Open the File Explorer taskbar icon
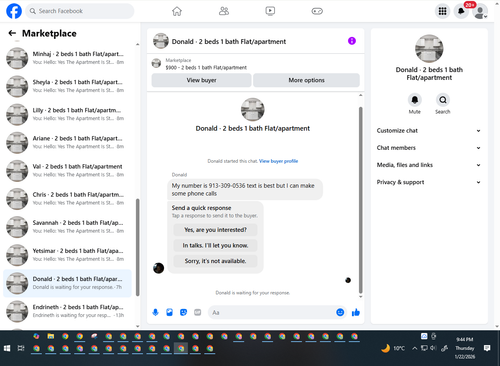The height and width of the screenshot is (366, 500). 51,336
